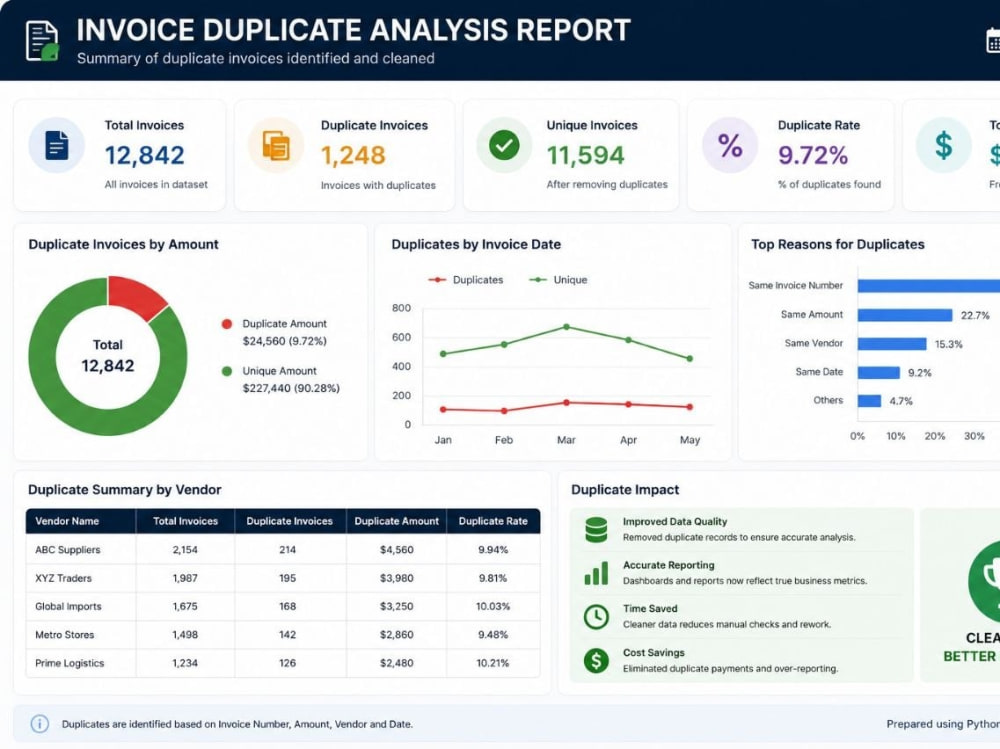Click the Others bar showing 4.7%
Image resolution: width=1000 pixels, height=749 pixels.
pyautogui.click(x=869, y=401)
